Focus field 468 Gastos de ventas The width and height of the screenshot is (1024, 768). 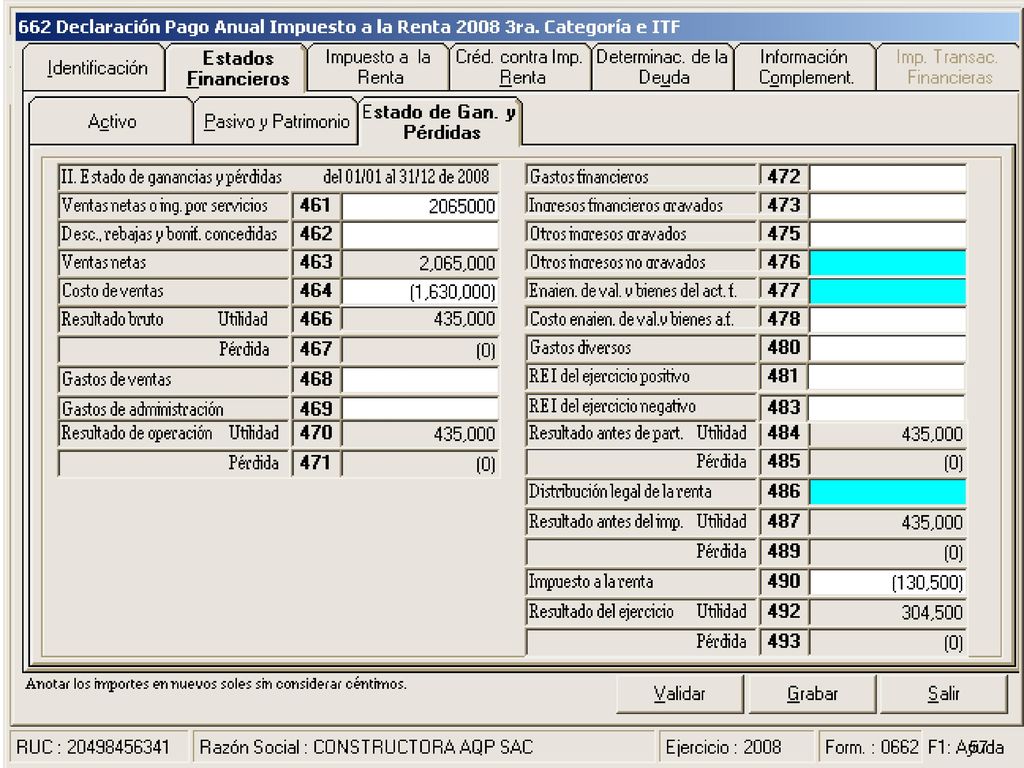click(420, 380)
